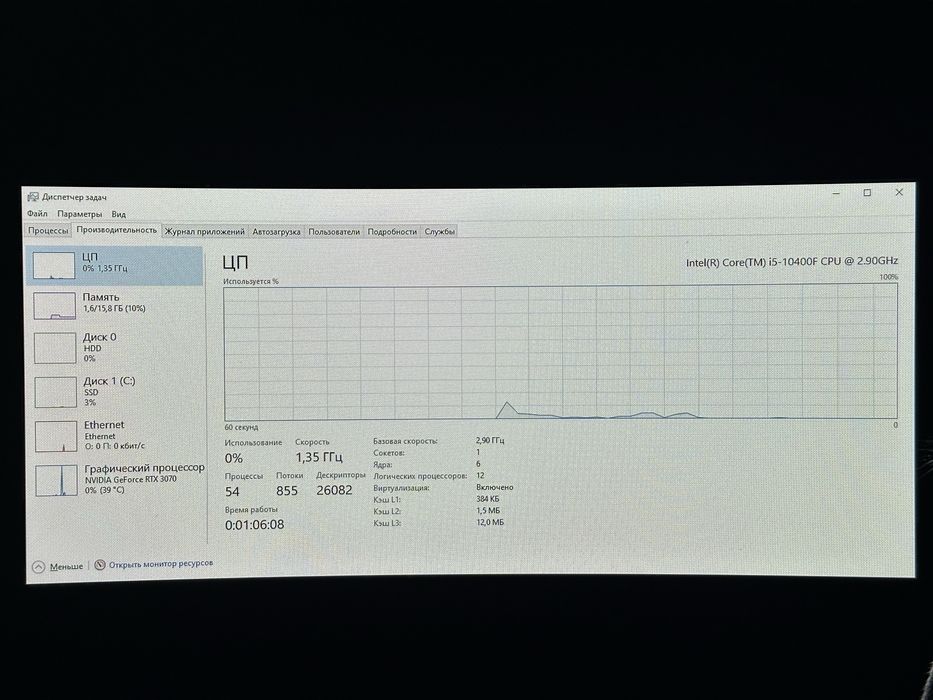Click the CPU usage graph

coord(561,352)
